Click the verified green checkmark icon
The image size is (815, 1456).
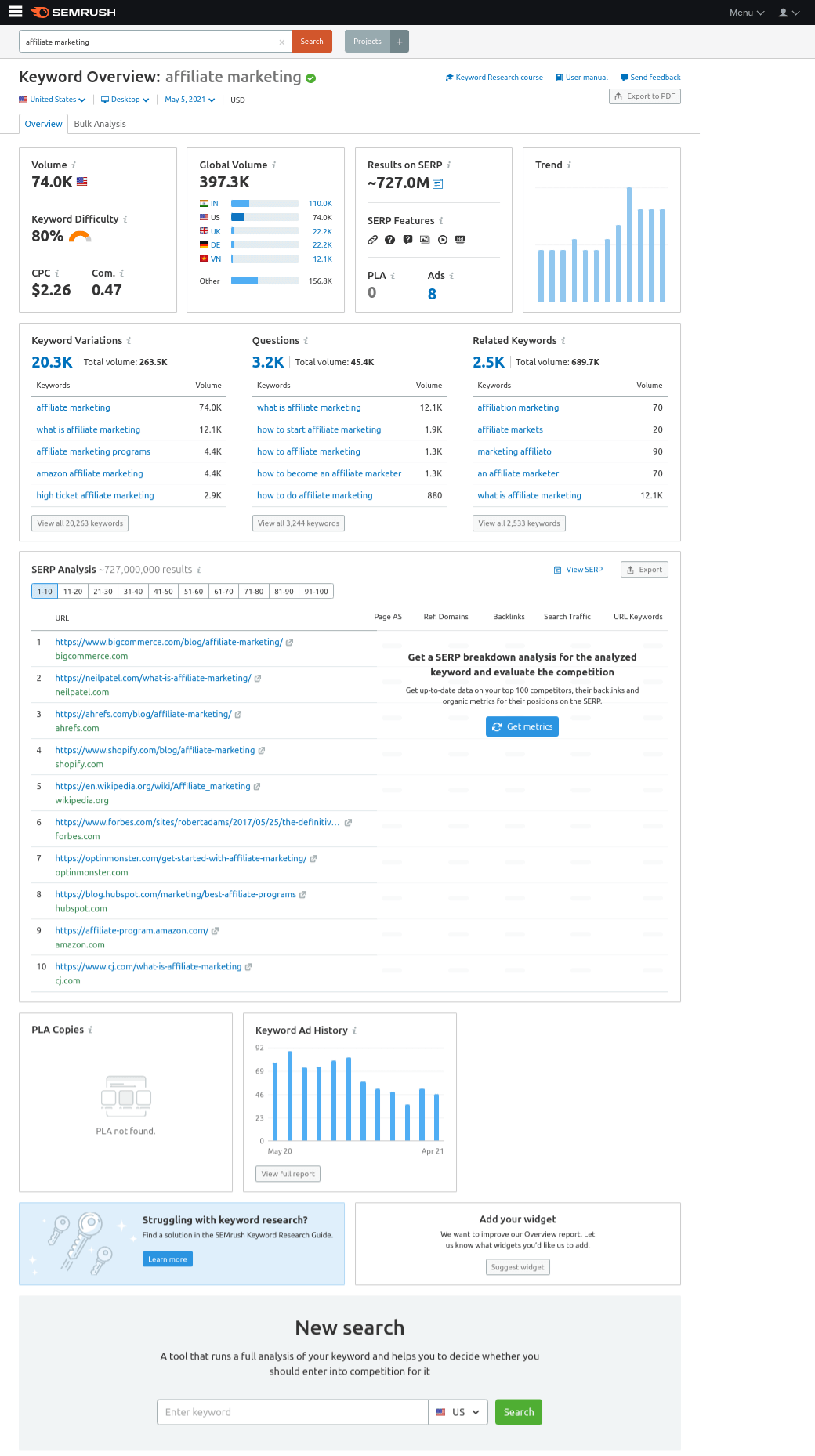[311, 78]
